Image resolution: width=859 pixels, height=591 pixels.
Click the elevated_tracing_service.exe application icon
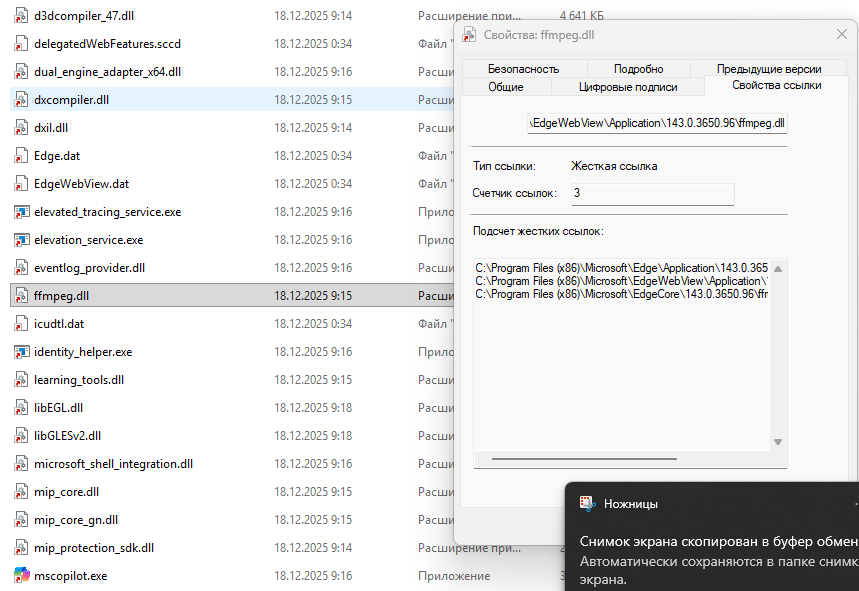click(x=21, y=212)
